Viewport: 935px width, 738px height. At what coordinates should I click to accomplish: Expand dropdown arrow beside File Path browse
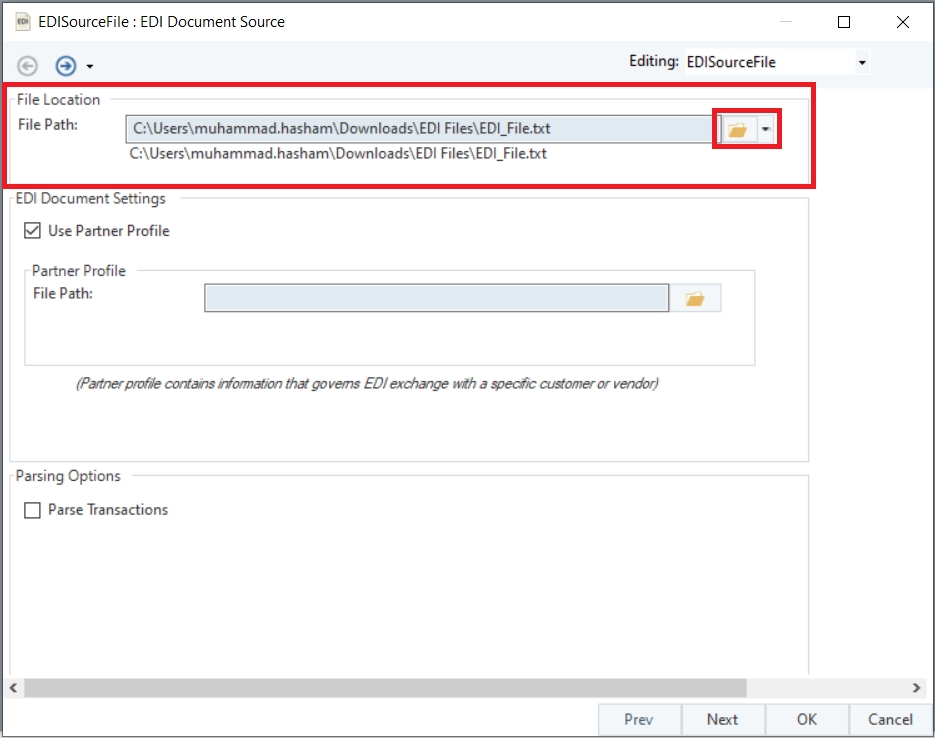point(766,130)
